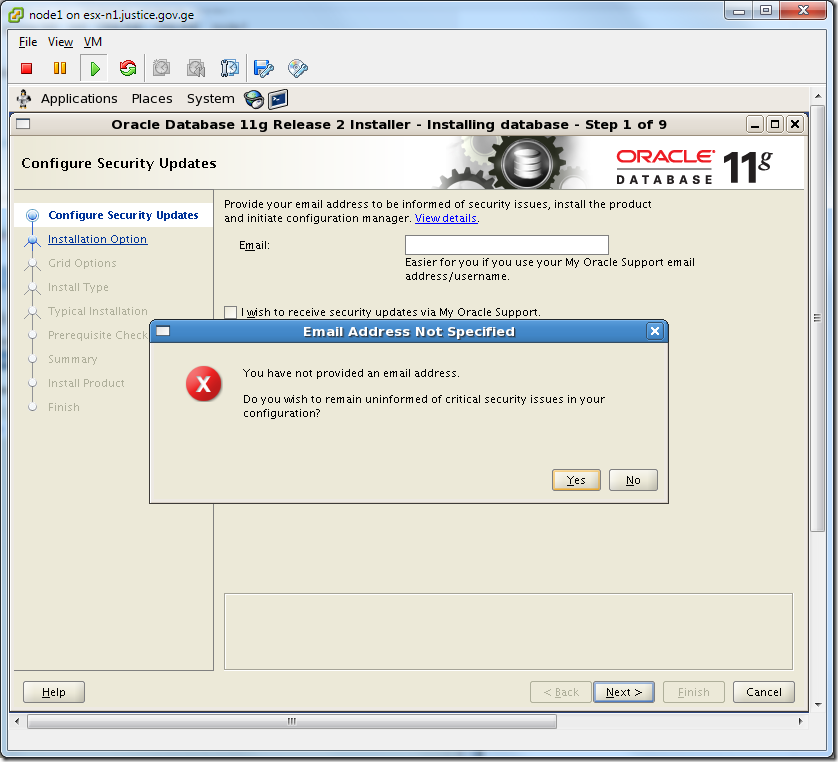Click inside the Email field
Viewport: 838px width, 762px height.
[x=506, y=244]
